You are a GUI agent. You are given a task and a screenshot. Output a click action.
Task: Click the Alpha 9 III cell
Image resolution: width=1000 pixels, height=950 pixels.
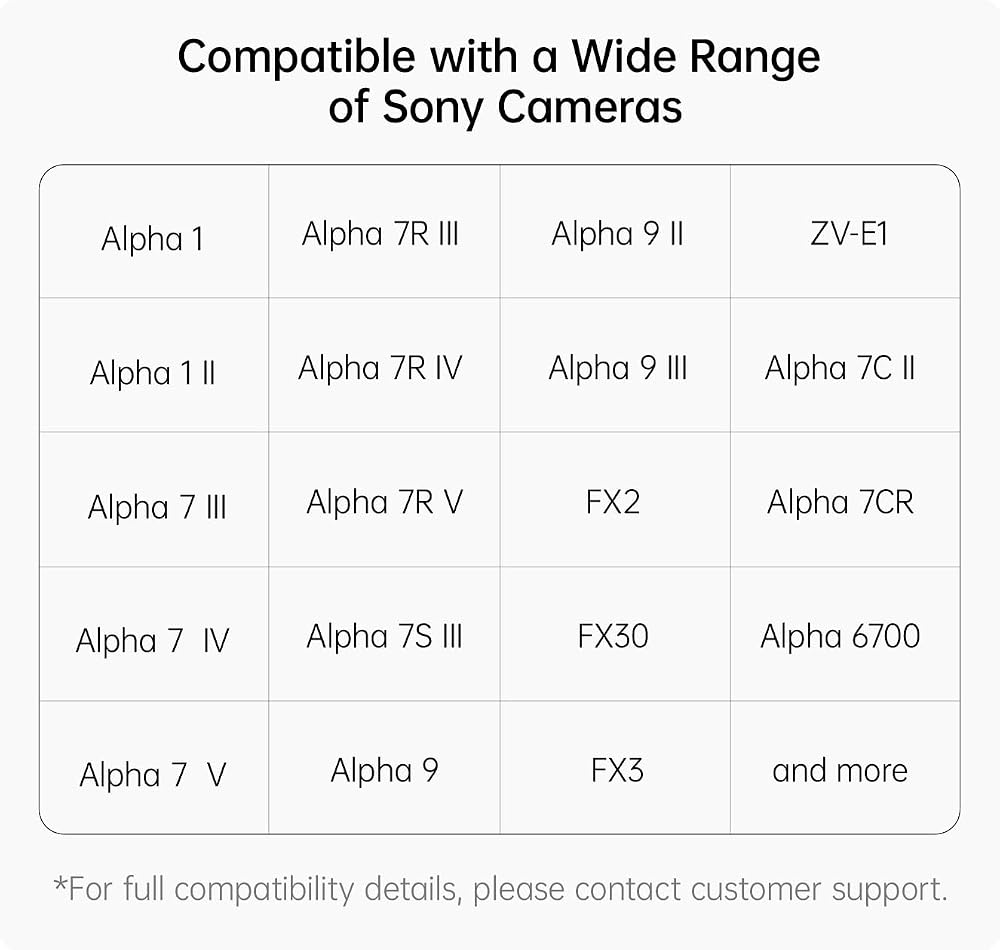click(x=615, y=365)
